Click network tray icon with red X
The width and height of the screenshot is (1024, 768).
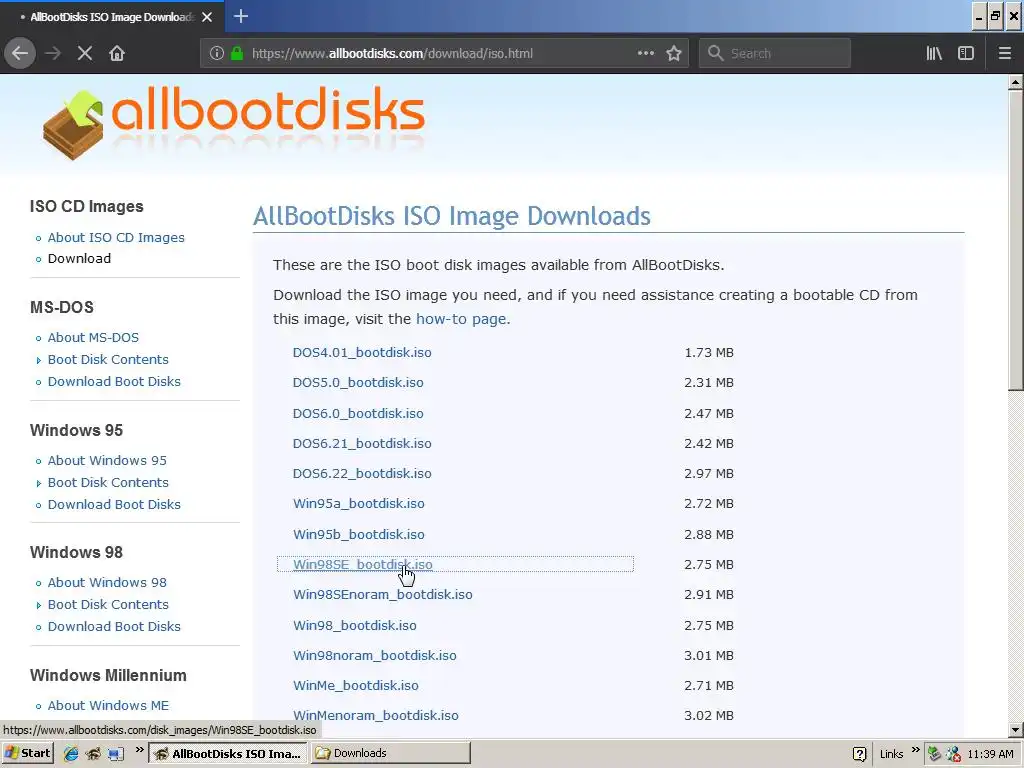click(x=953, y=754)
